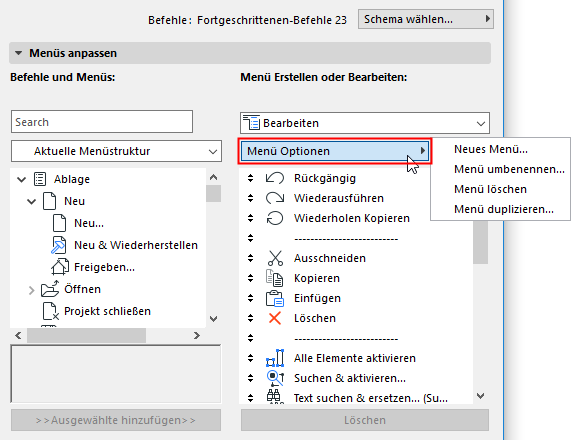Click the clipboard icon beside Einfügen
The height and width of the screenshot is (440, 572).
pyautogui.click(x=275, y=298)
